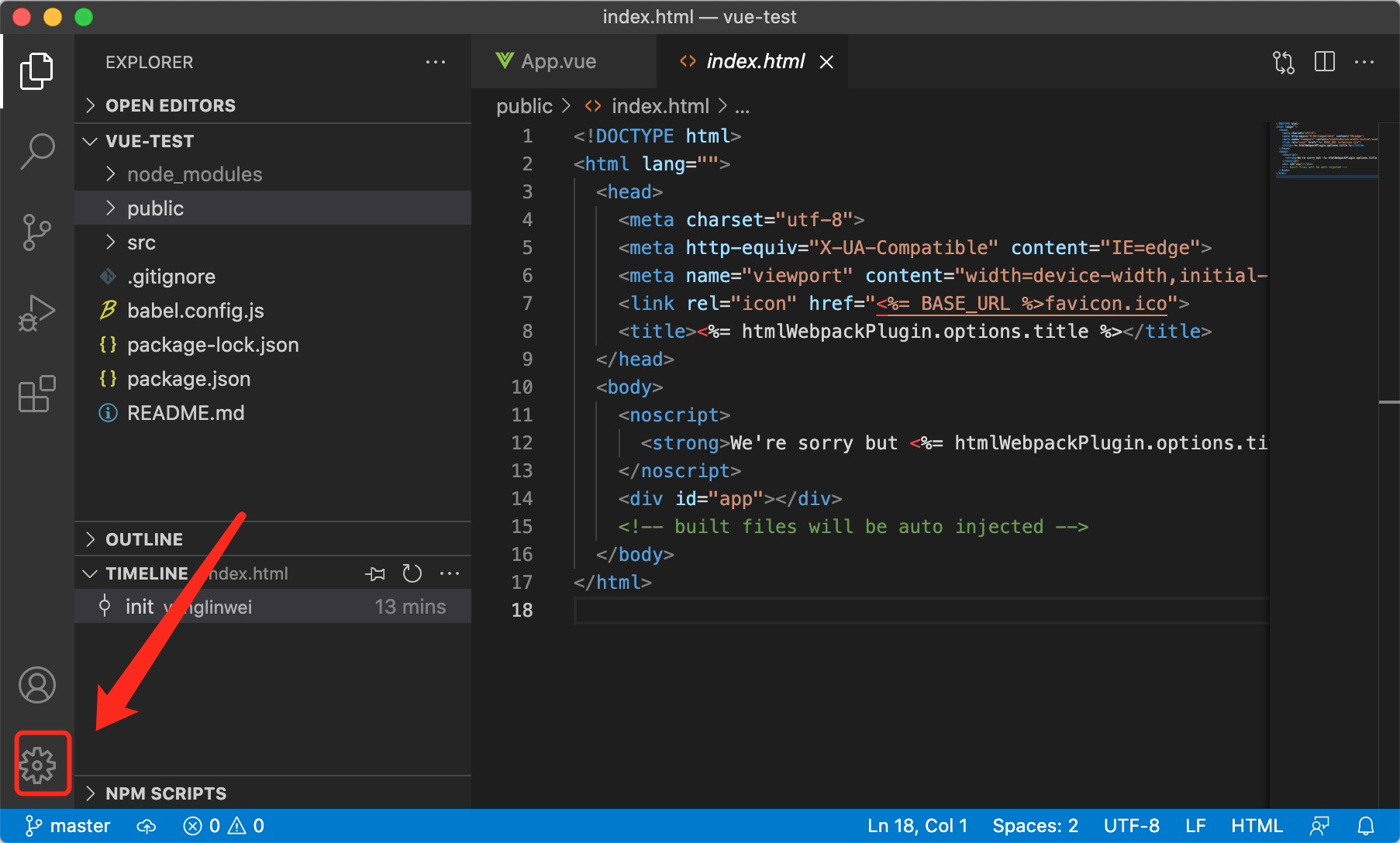Place cursor on empty line 18
Viewport: 1400px width, 843px height.
(921, 611)
